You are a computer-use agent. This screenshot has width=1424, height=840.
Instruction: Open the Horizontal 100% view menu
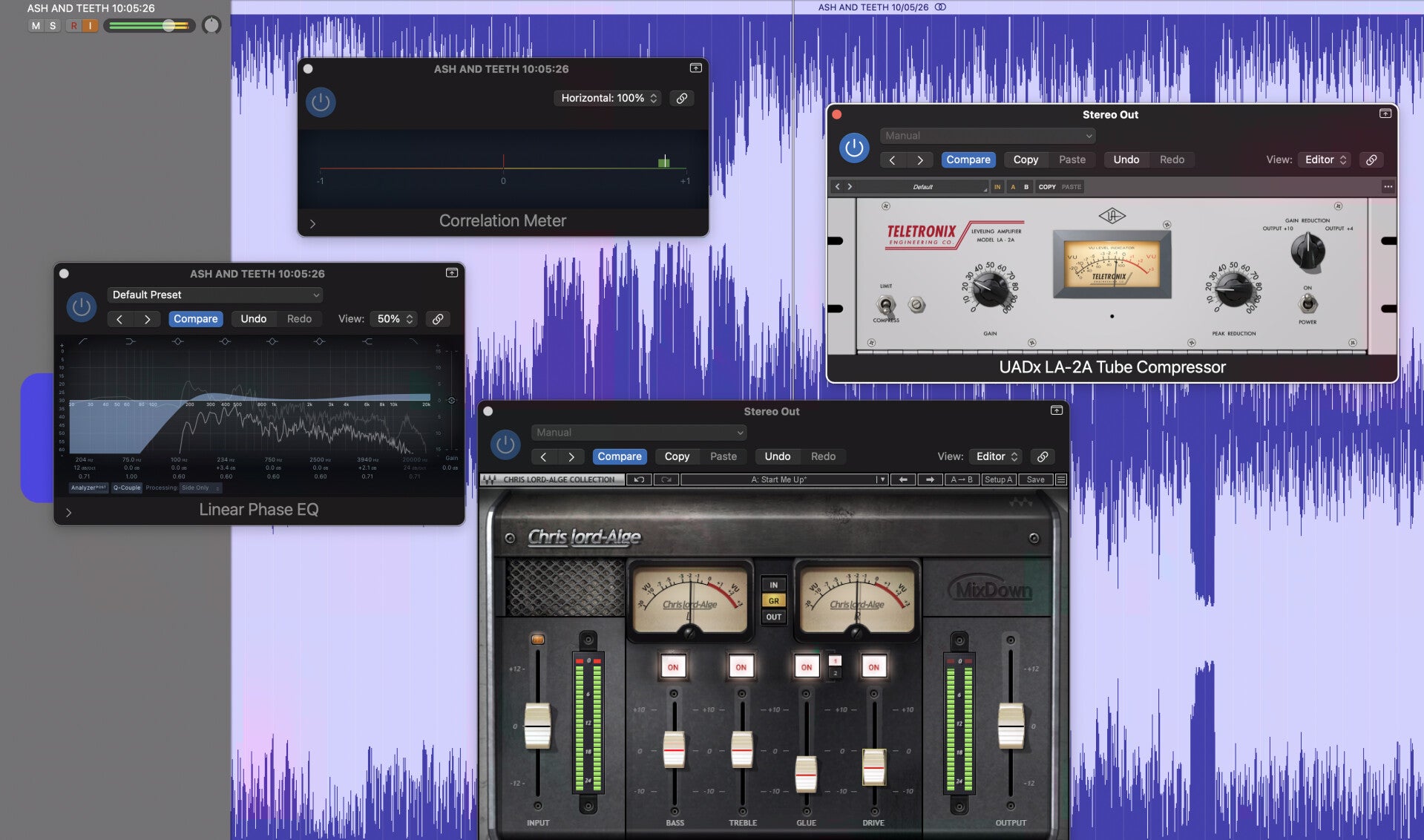click(608, 98)
